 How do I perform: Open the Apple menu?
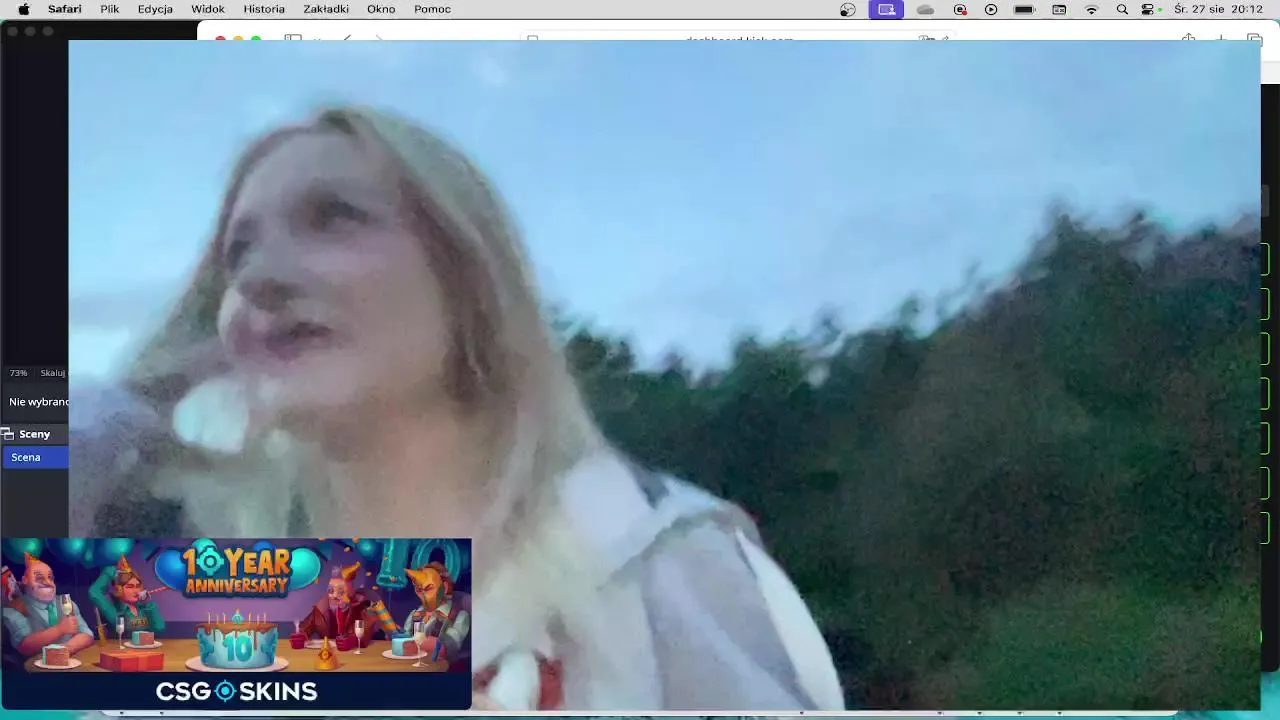[24, 9]
